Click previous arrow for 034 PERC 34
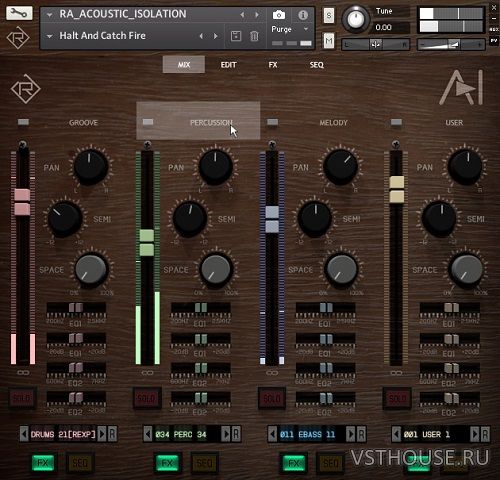This screenshot has height=480, width=500. 148,434
